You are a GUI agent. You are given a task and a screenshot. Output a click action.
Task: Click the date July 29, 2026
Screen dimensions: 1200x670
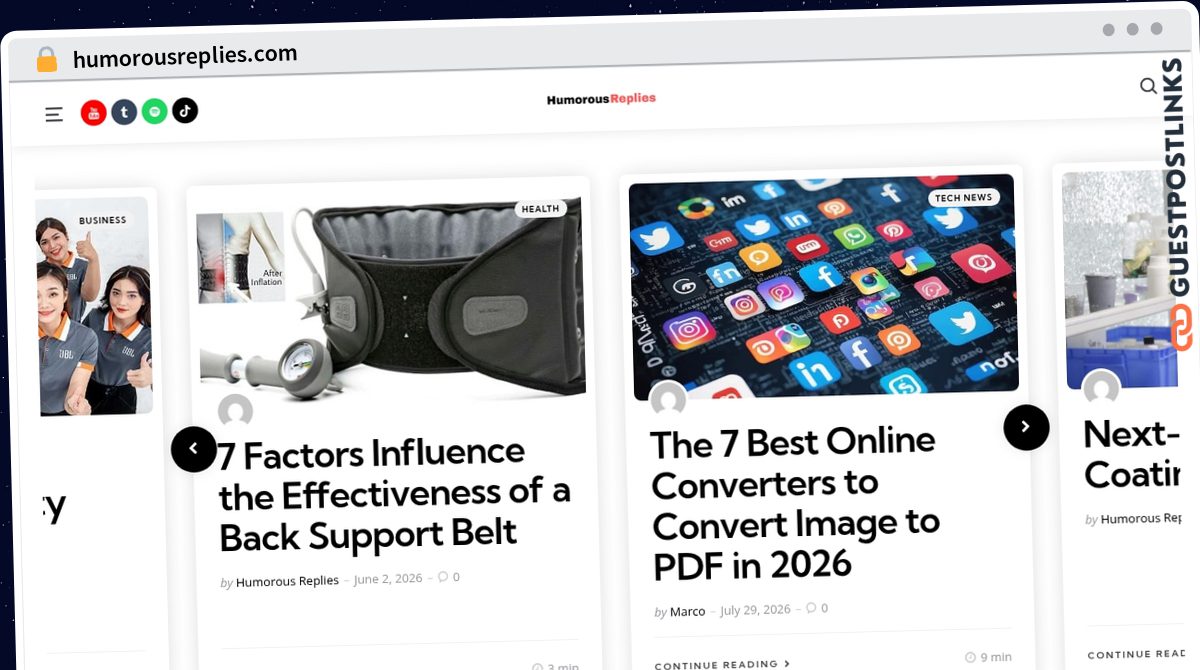coord(755,610)
